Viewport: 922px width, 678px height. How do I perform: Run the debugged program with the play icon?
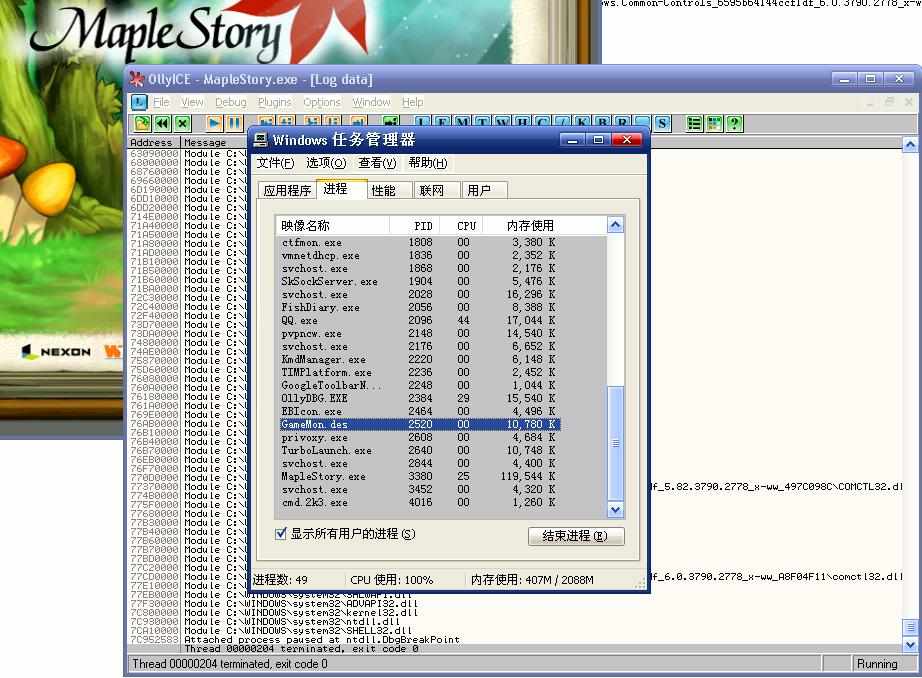click(x=214, y=123)
